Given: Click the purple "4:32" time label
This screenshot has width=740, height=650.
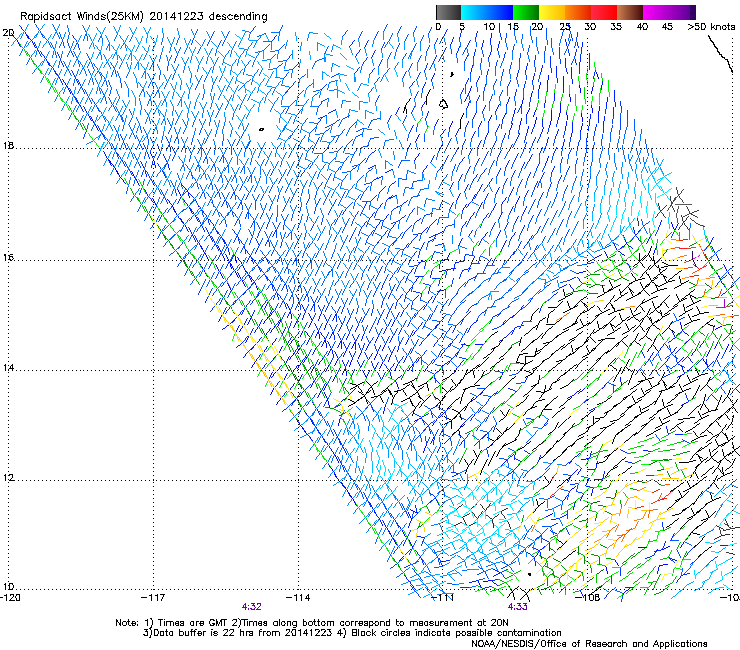Looking at the screenshot, I should tap(252, 607).
